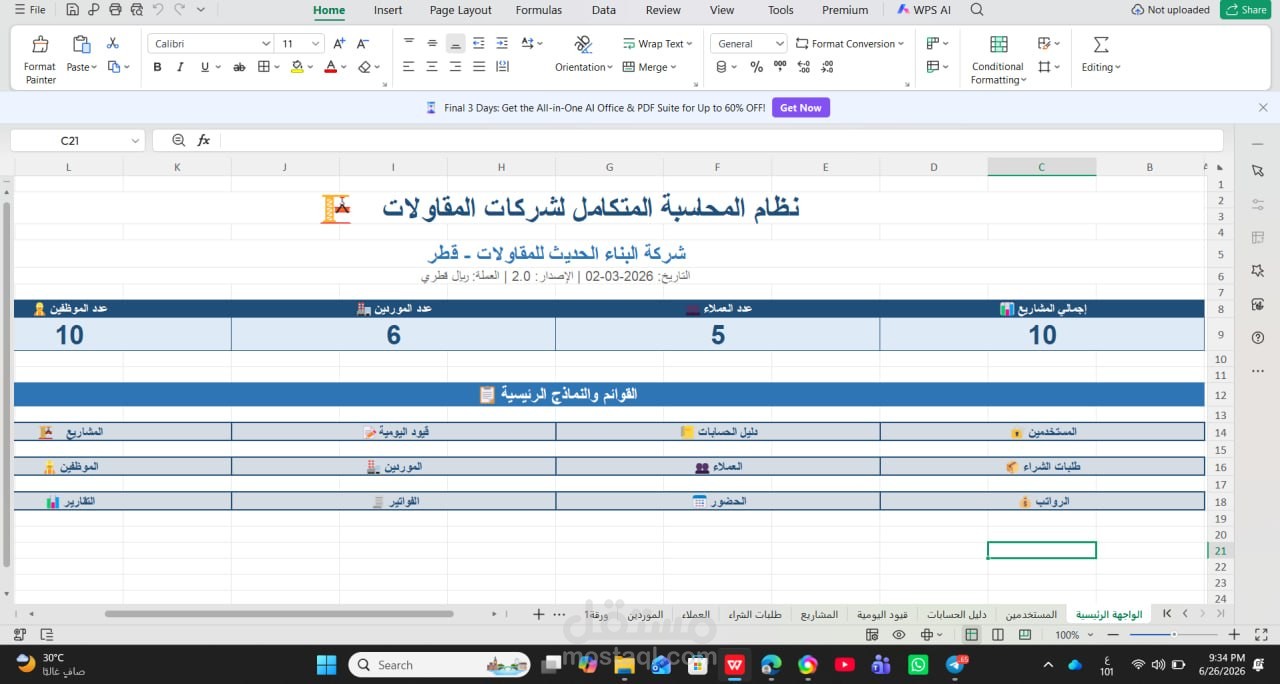Open the File menu
The height and width of the screenshot is (684, 1280).
point(31,10)
